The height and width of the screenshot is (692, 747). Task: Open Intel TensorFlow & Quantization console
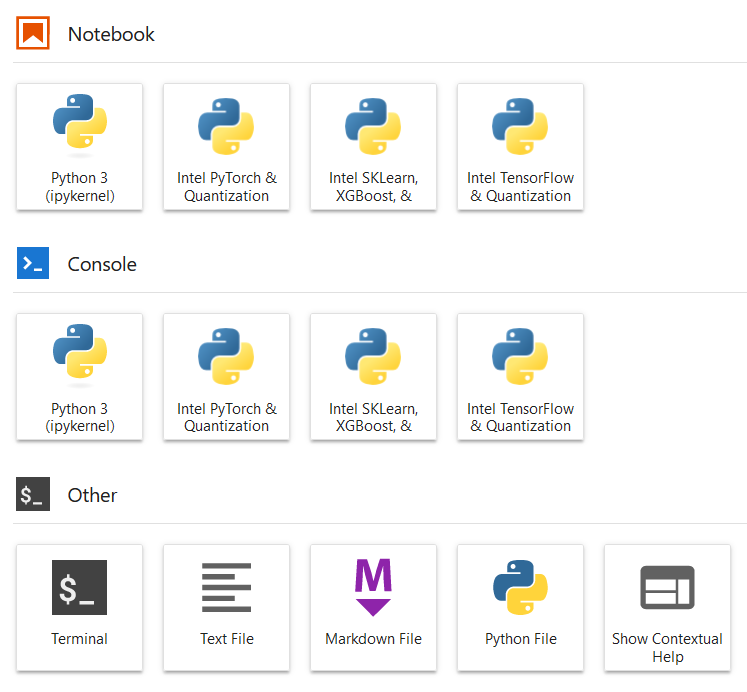tap(520, 377)
